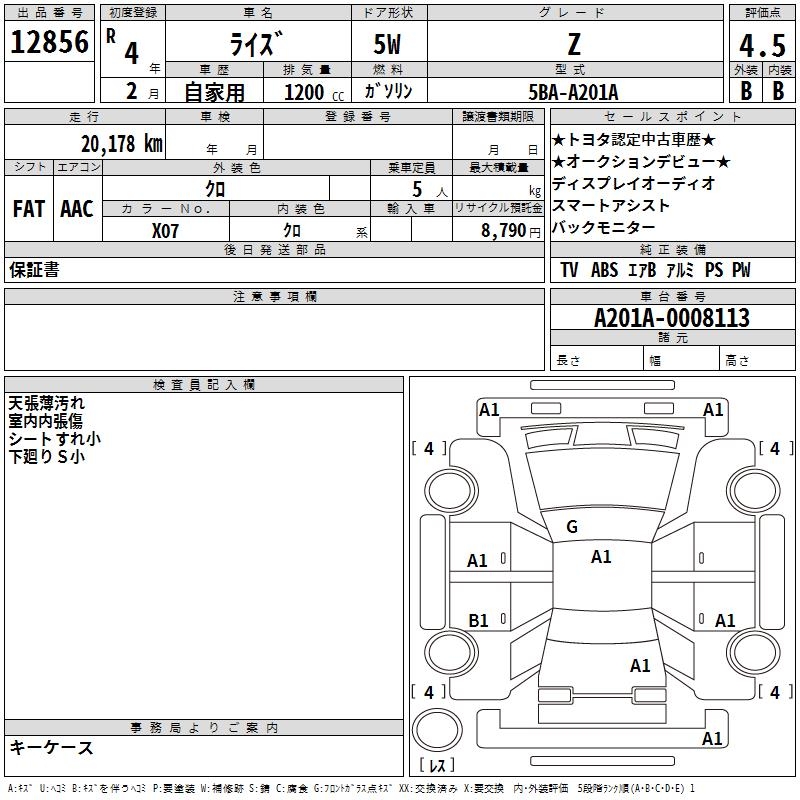
Task: Click the inspector note 天張薄汚れ
Action: [x=46, y=403]
